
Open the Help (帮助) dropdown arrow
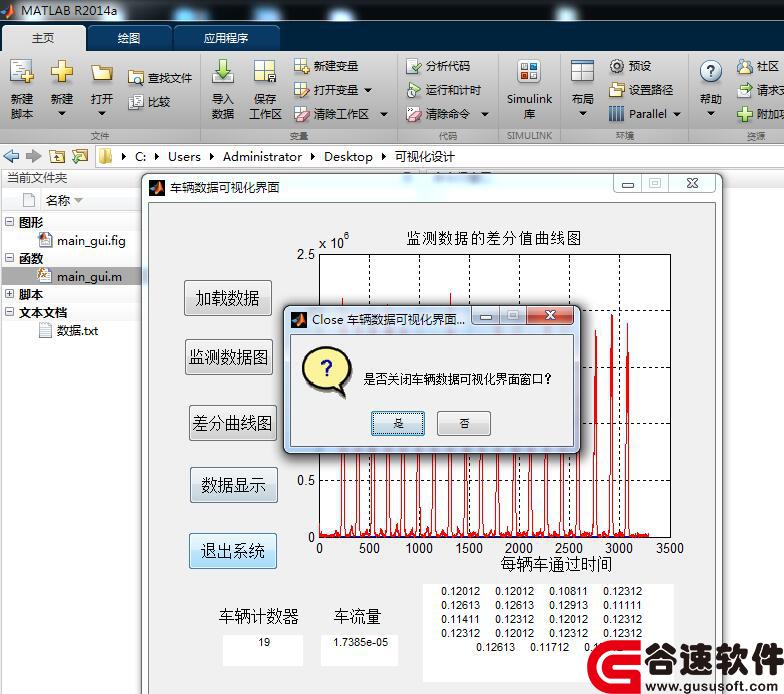pos(710,114)
